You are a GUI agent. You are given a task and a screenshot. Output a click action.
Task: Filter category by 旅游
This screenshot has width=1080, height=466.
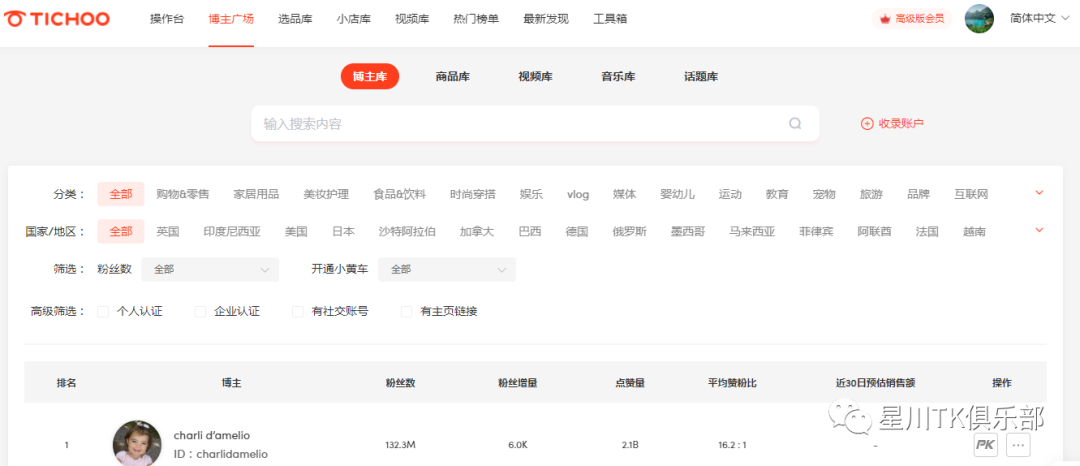[871, 194]
